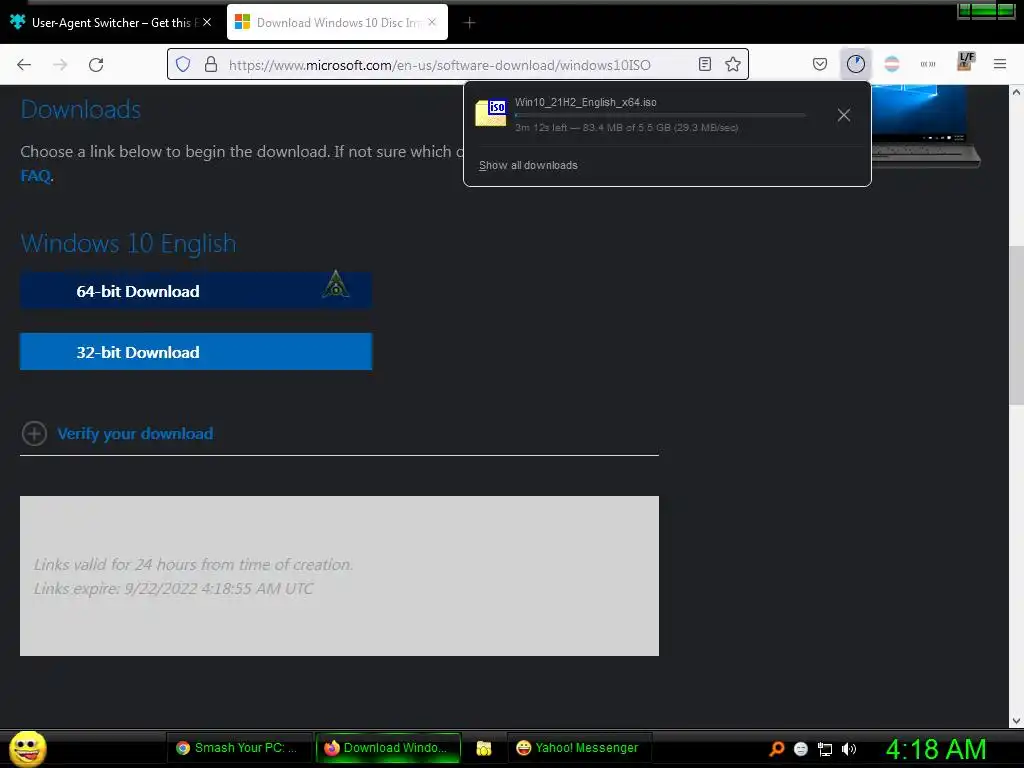Open the User-Agent Switcher extension icon
The image size is (1024, 768).
pyautogui.click(x=891, y=64)
